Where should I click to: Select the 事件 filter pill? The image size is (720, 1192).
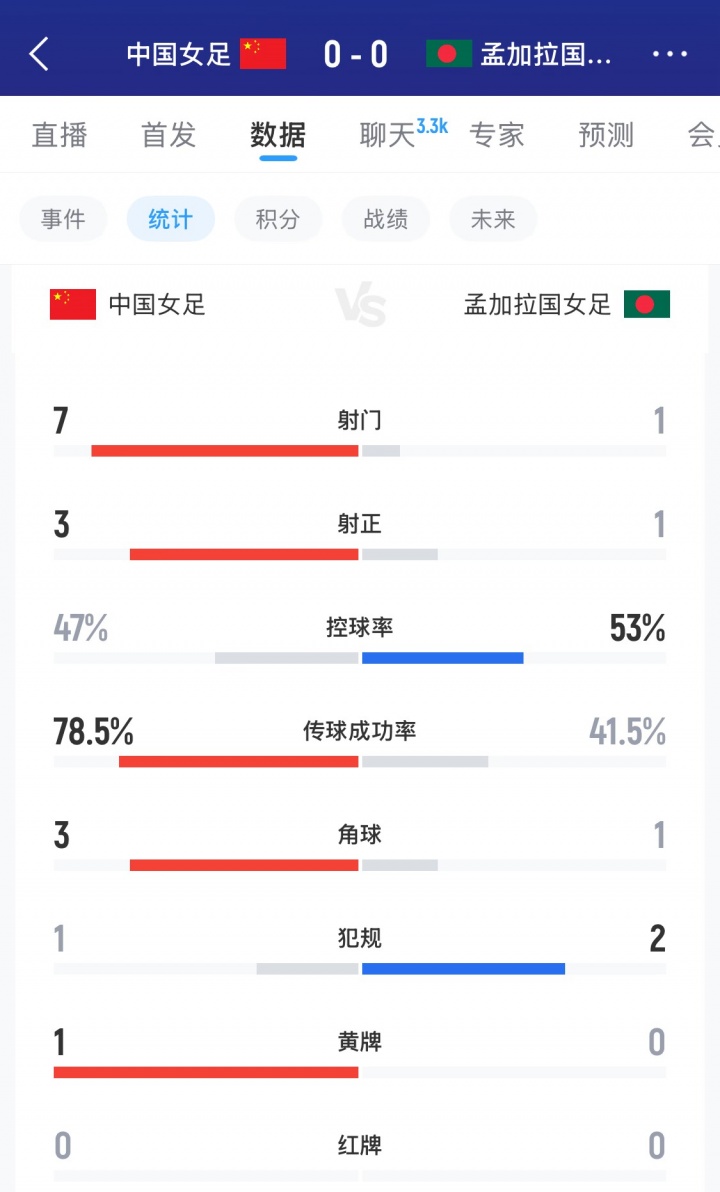pos(63,219)
